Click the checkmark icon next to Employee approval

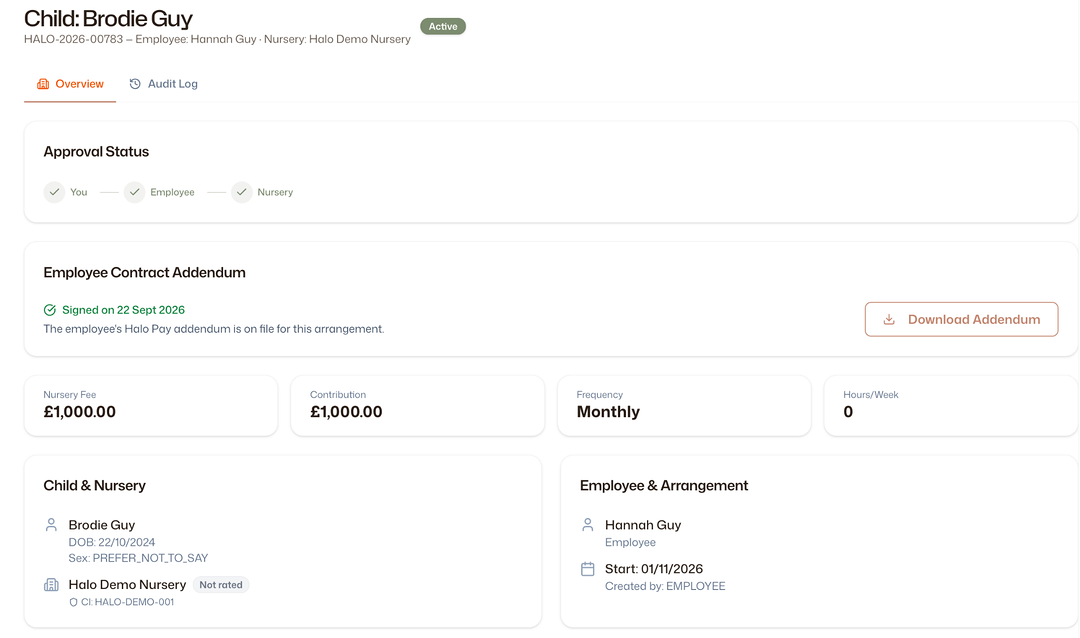click(134, 192)
